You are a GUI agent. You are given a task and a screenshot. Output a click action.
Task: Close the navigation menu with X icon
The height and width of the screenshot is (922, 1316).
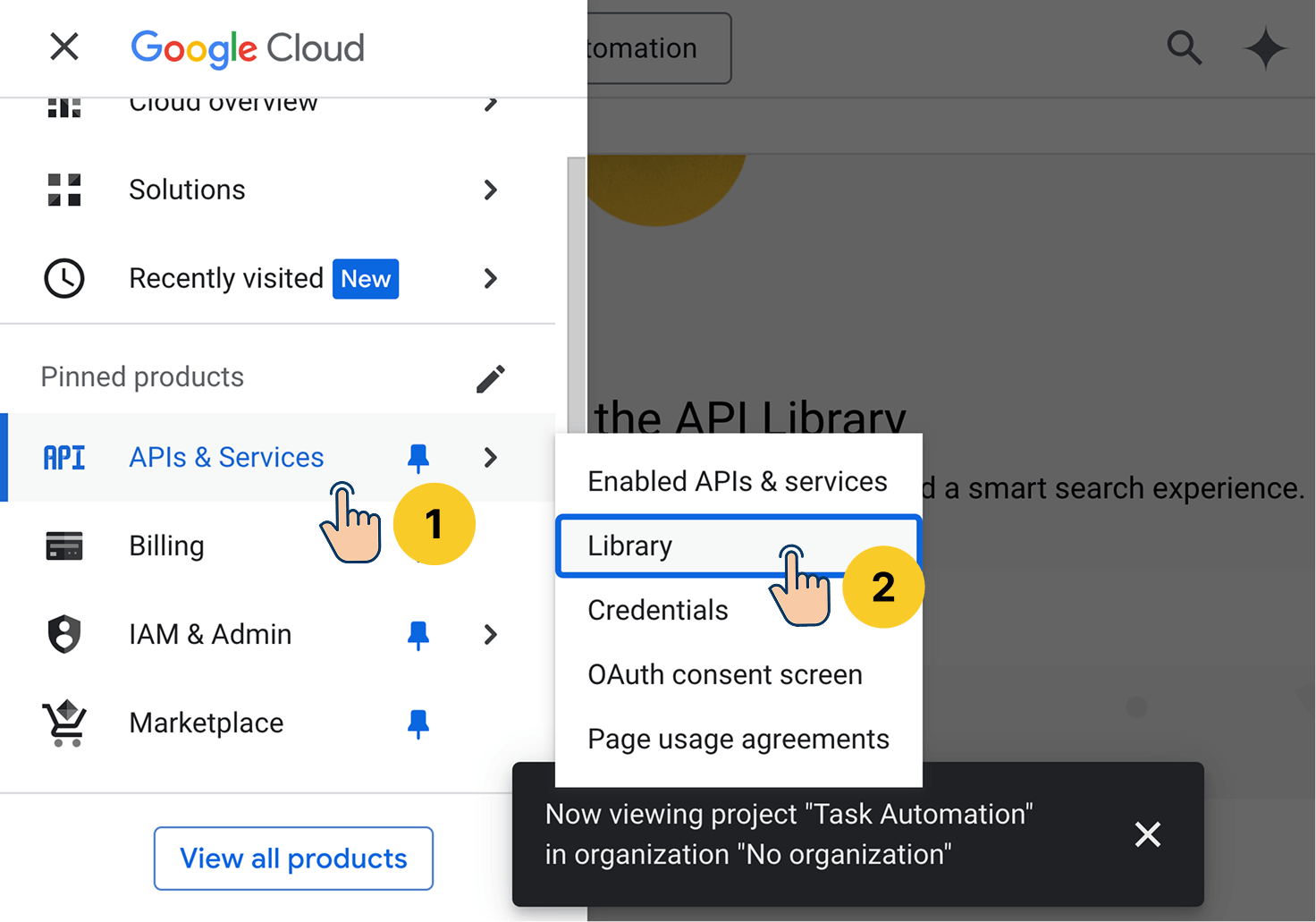(64, 47)
